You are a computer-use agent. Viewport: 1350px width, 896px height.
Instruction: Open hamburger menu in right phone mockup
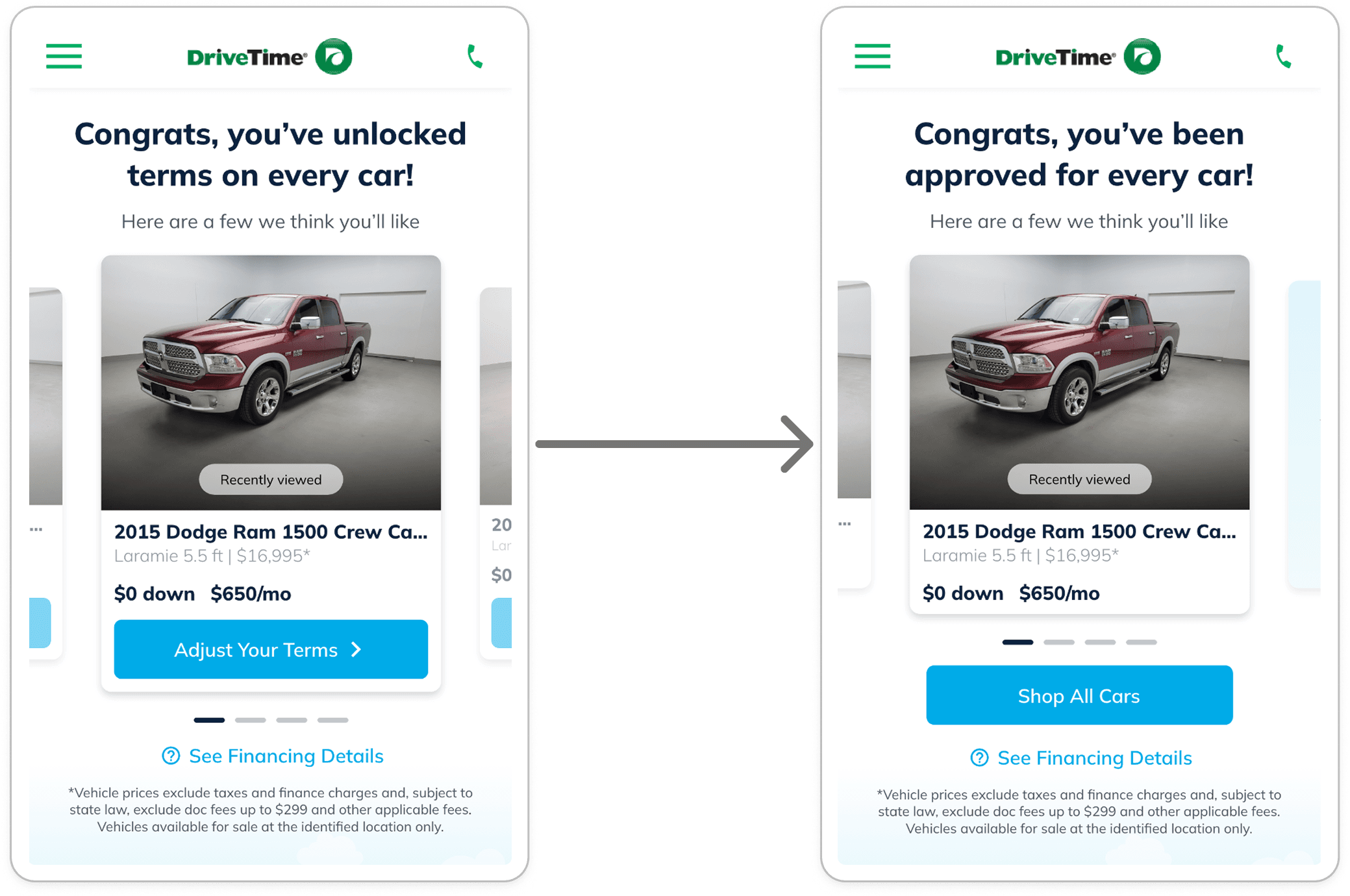(872, 56)
